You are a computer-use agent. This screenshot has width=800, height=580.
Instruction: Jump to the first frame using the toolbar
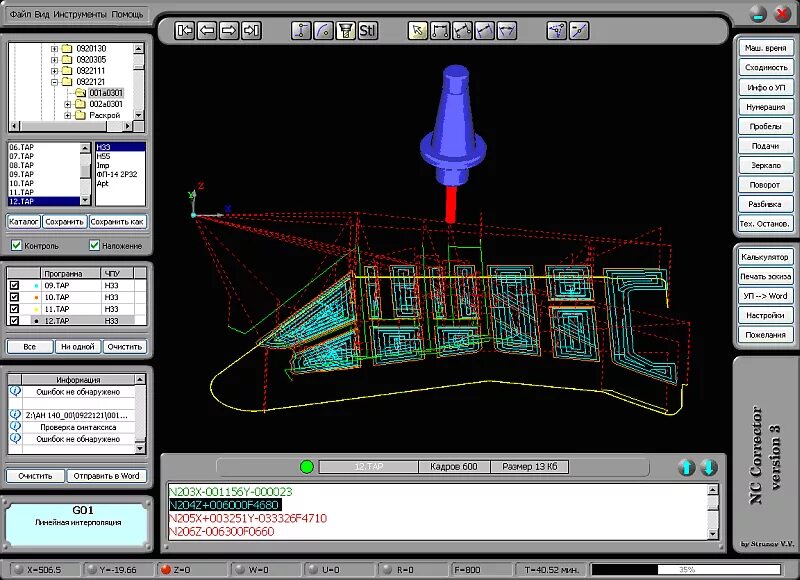coord(184,31)
